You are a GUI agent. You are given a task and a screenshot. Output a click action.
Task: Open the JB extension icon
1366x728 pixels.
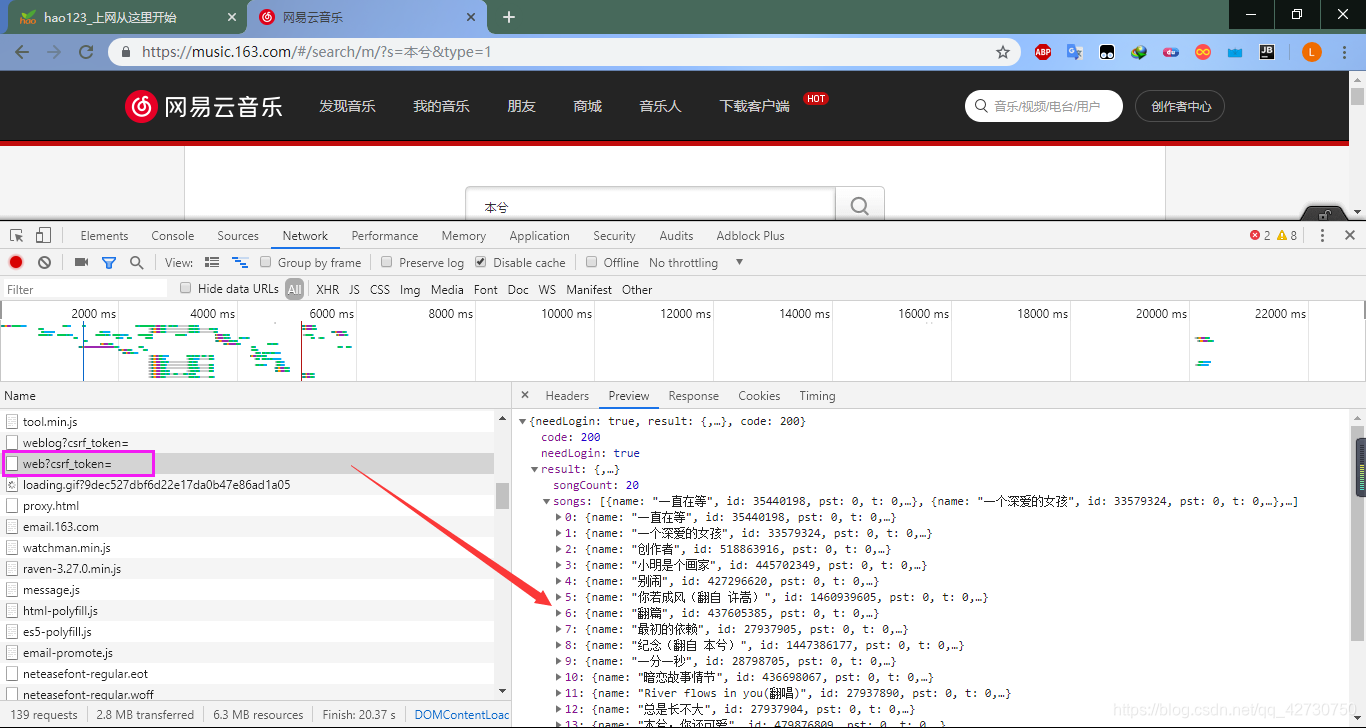click(1267, 52)
